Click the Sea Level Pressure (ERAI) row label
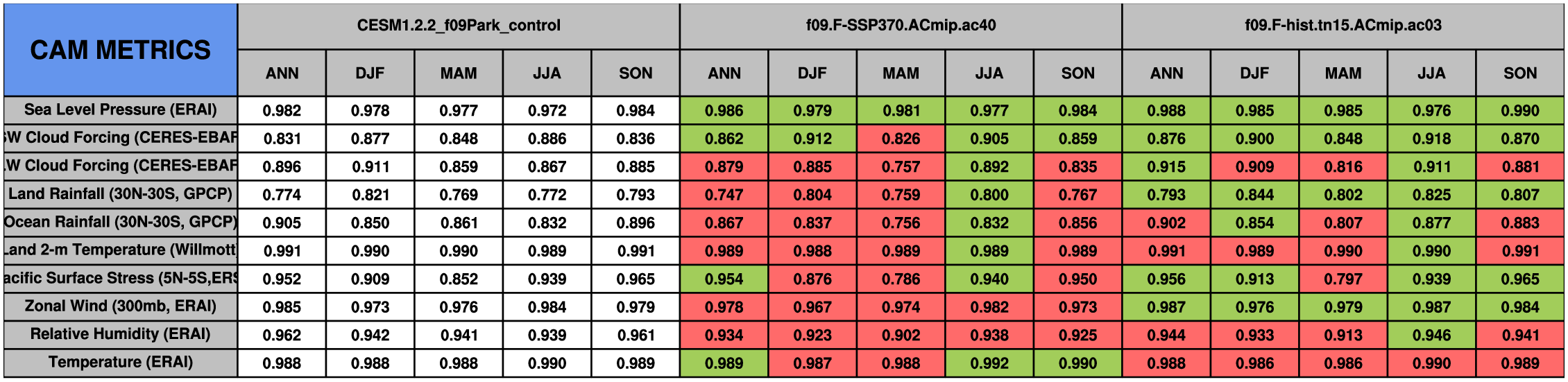The image size is (1568, 382). [120, 110]
